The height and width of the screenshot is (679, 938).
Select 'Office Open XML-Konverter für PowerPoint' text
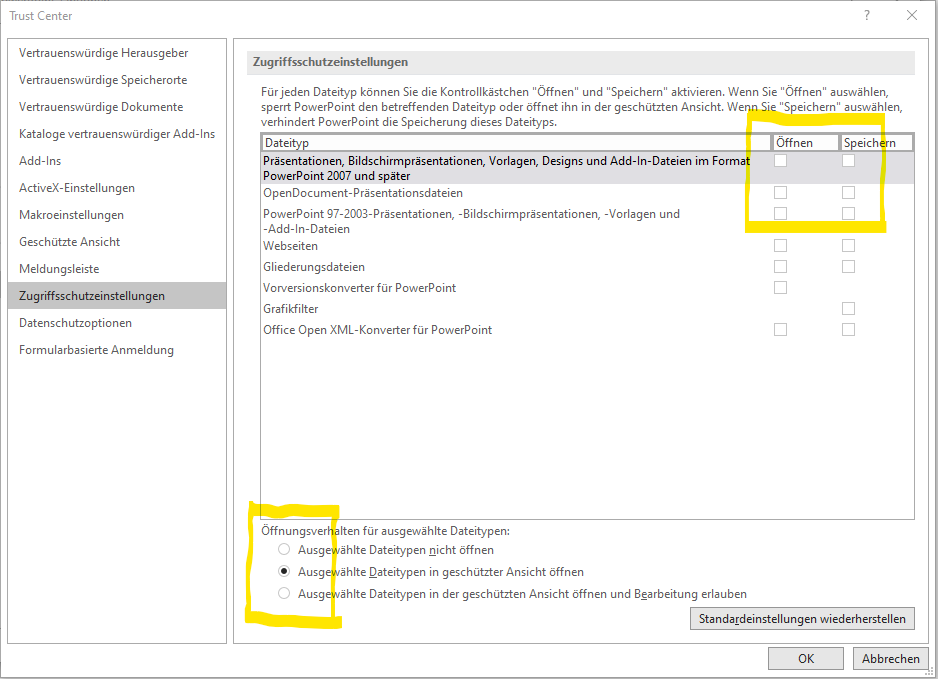pos(377,330)
